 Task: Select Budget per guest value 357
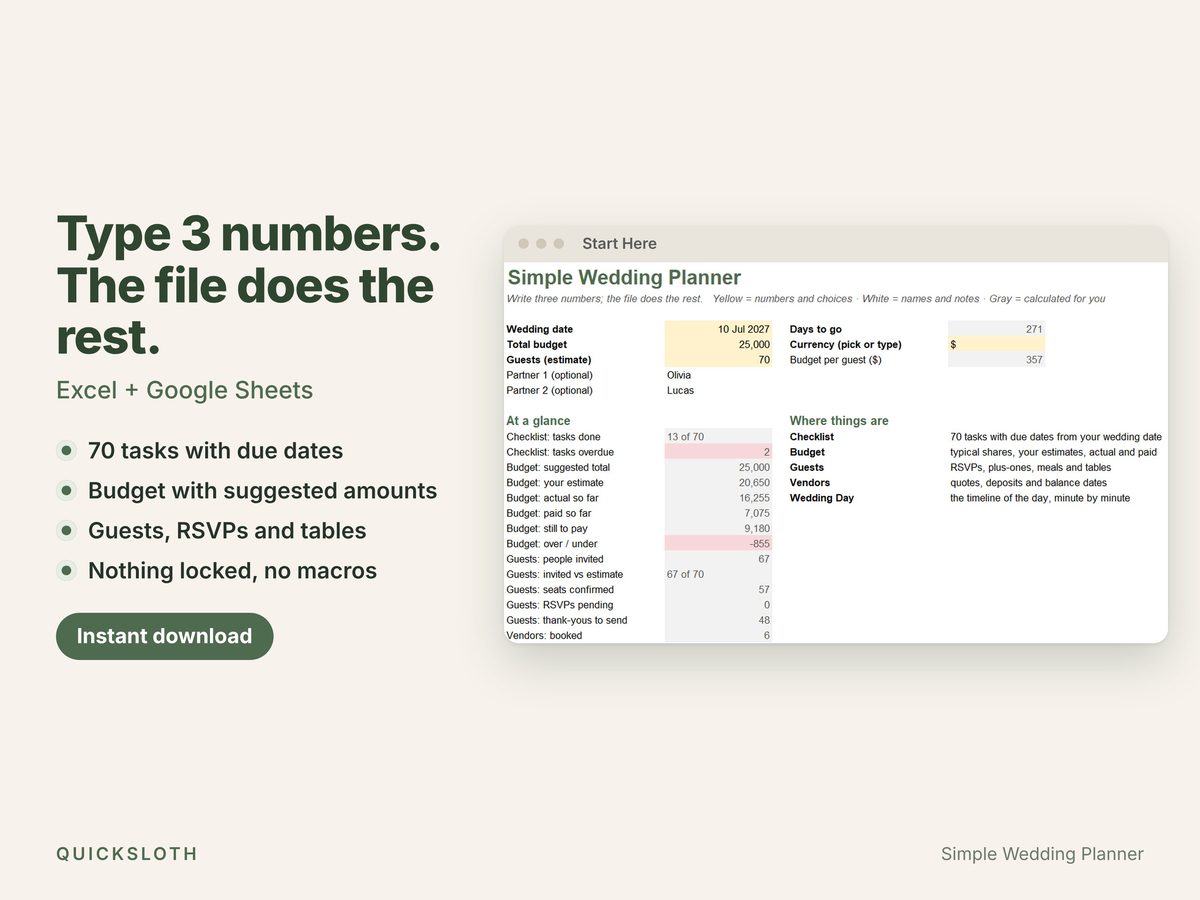996,360
